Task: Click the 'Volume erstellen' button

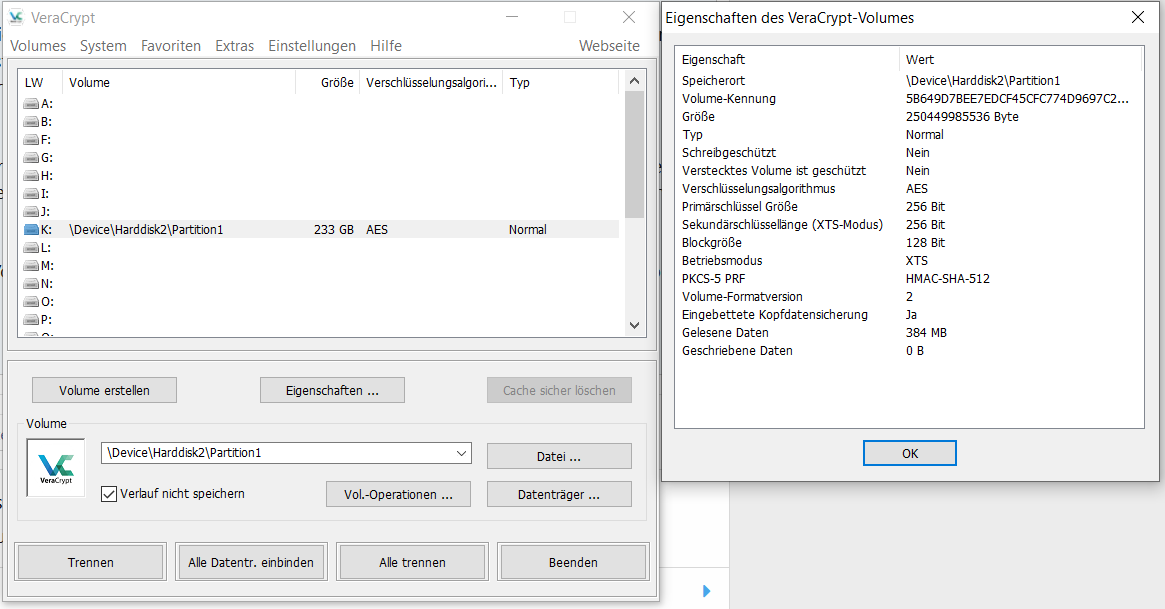Action: [x=105, y=391]
